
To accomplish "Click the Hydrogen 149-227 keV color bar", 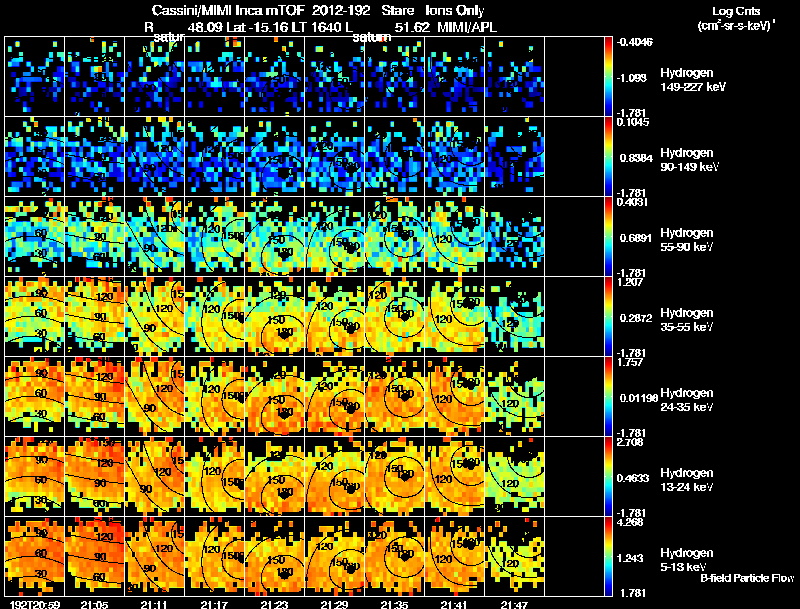I will point(608,77).
